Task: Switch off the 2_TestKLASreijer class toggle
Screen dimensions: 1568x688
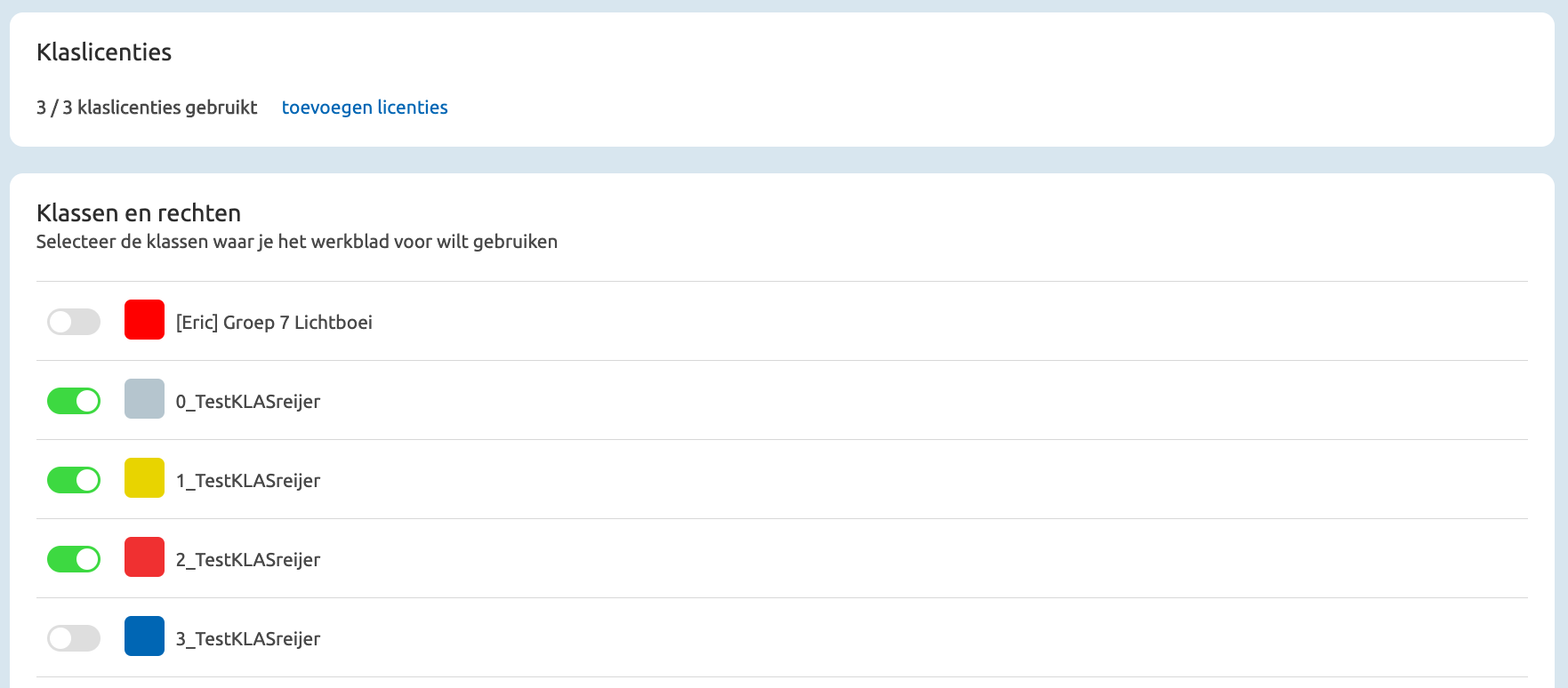Action: [x=74, y=559]
